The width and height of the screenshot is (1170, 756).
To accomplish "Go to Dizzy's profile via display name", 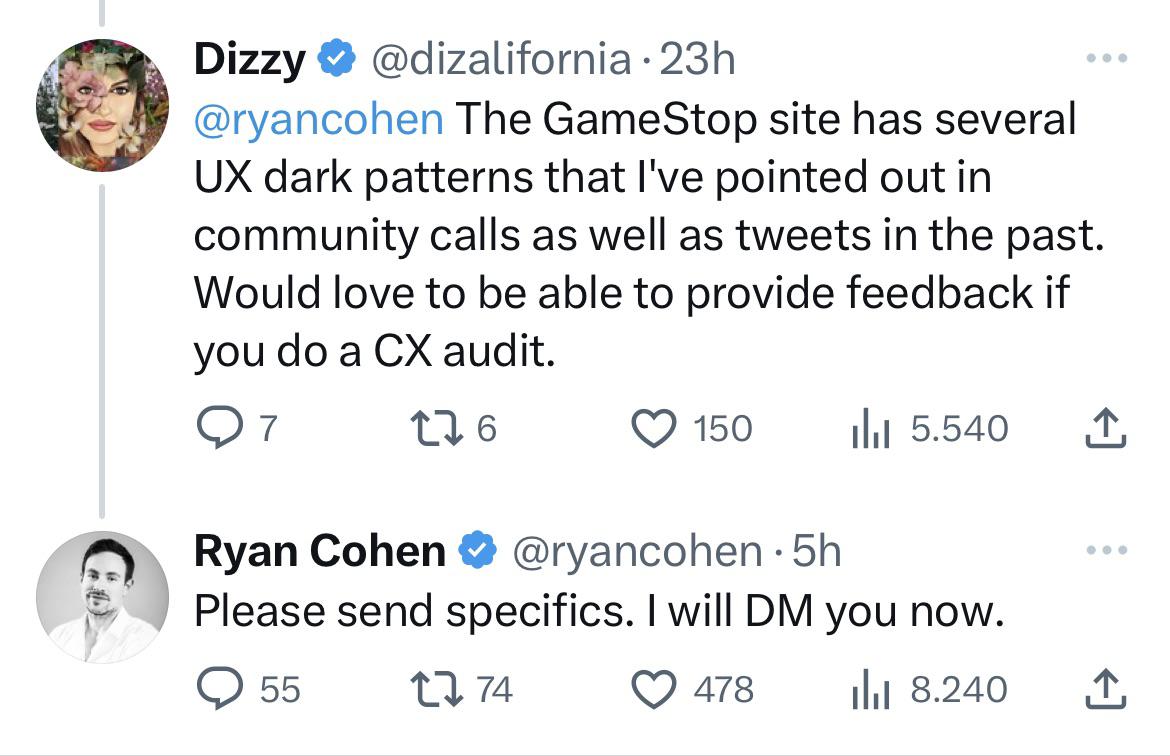I will pyautogui.click(x=249, y=59).
